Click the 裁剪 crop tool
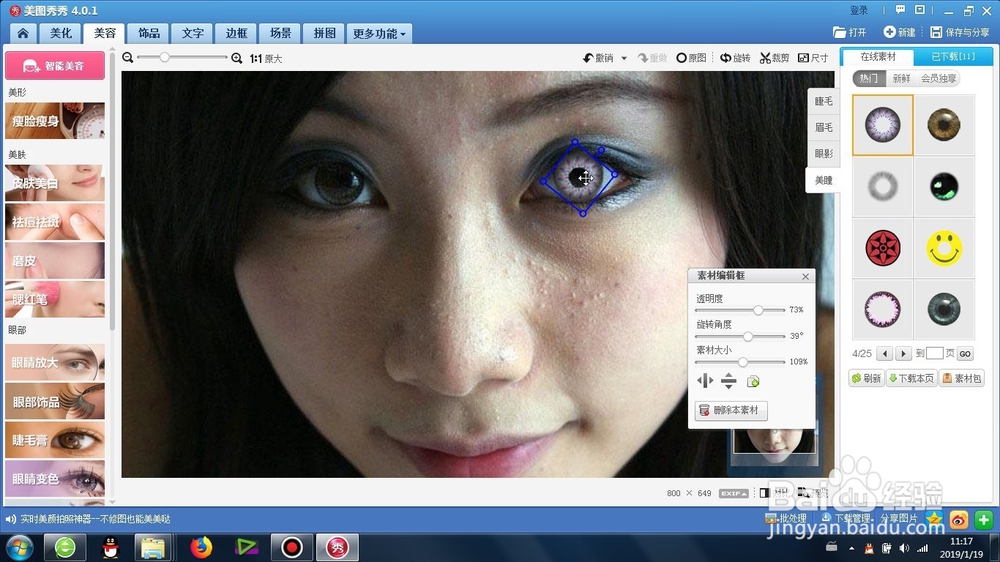Image resolution: width=1000 pixels, height=562 pixels. pyautogui.click(x=774, y=58)
